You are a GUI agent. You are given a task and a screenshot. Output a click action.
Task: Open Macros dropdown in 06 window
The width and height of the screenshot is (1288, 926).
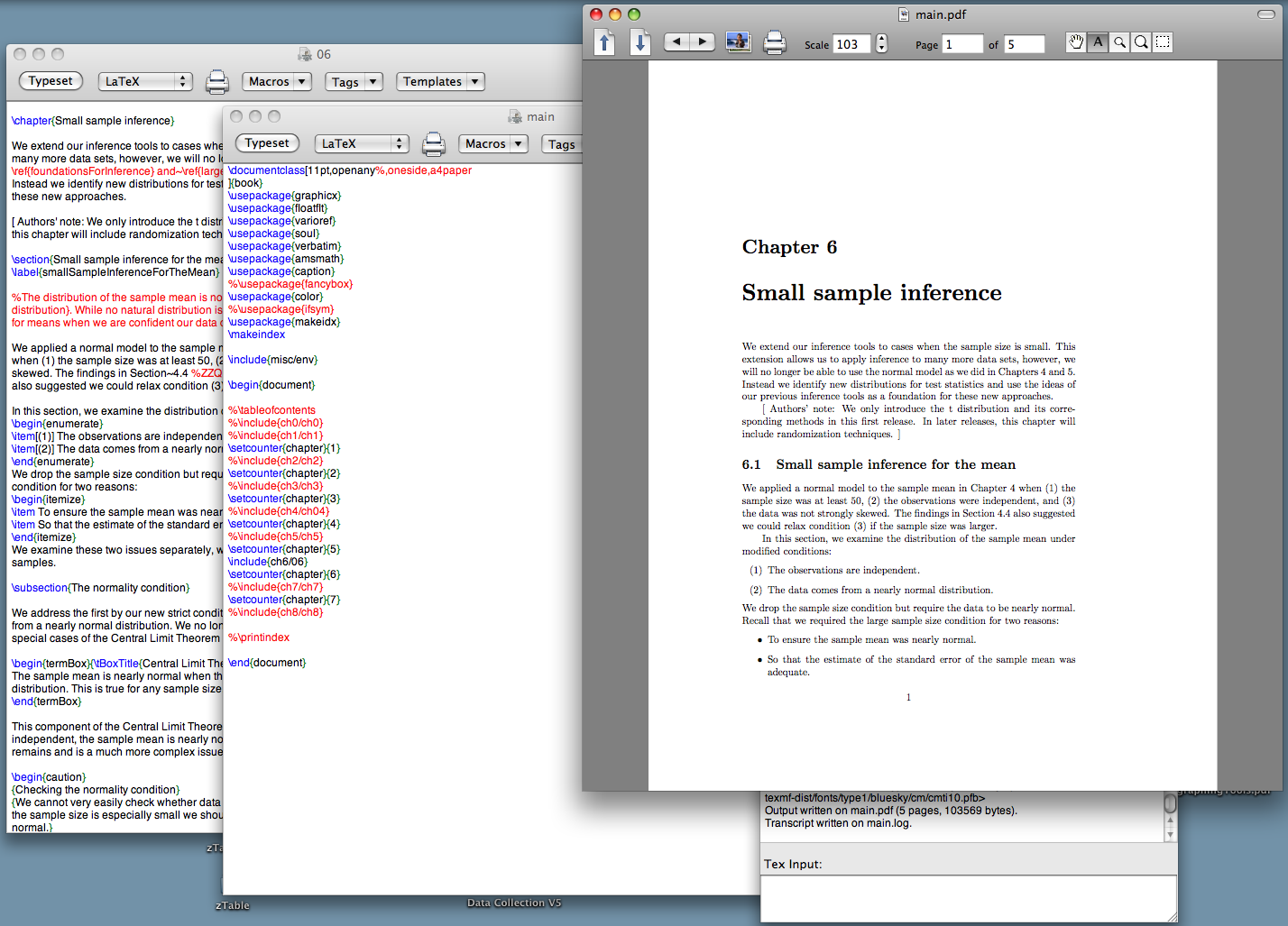[277, 81]
